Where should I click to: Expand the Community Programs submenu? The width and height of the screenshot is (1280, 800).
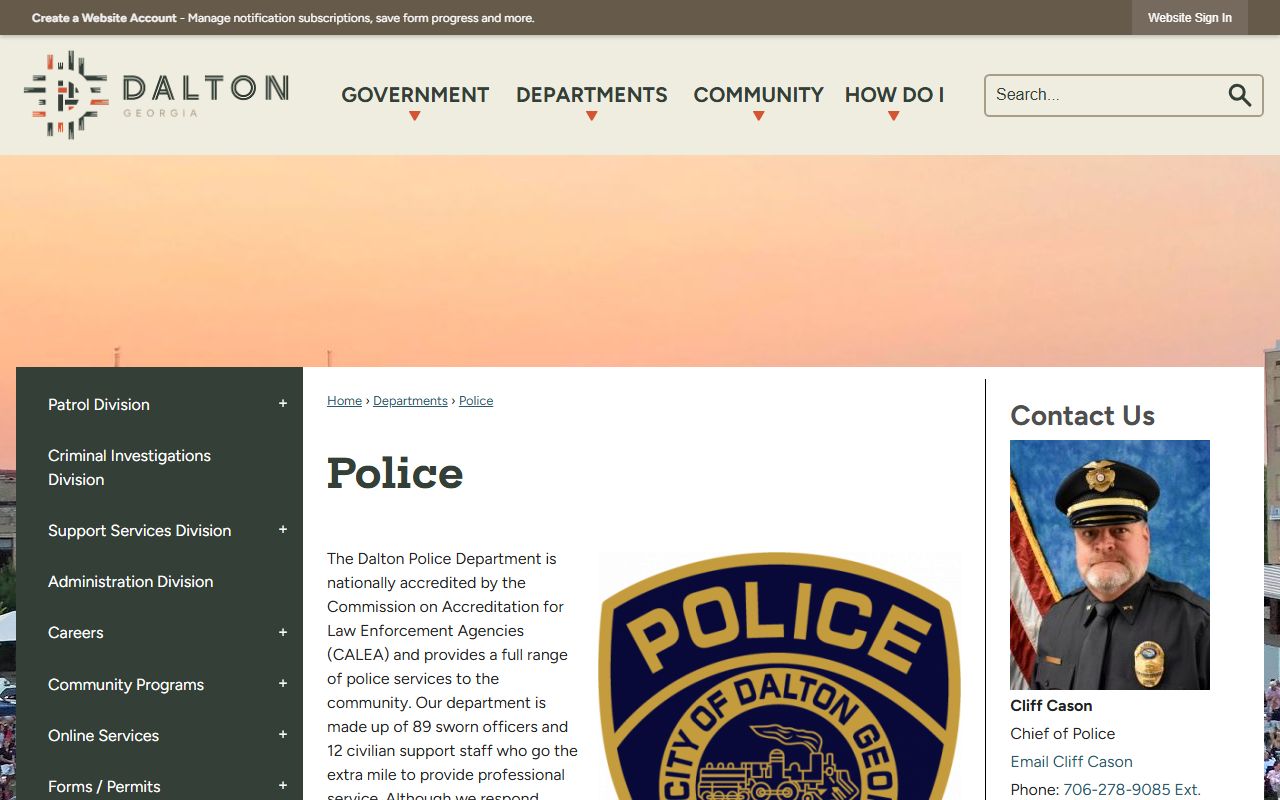pyautogui.click(x=283, y=684)
